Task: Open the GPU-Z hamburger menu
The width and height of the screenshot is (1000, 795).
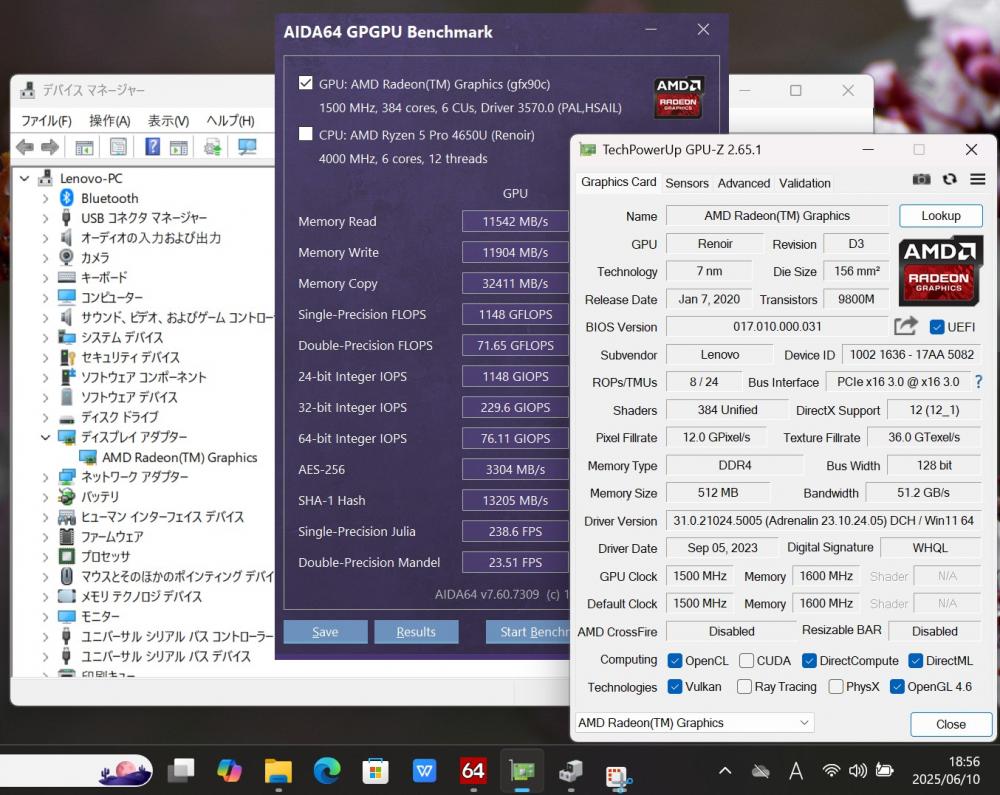Action: (978, 180)
